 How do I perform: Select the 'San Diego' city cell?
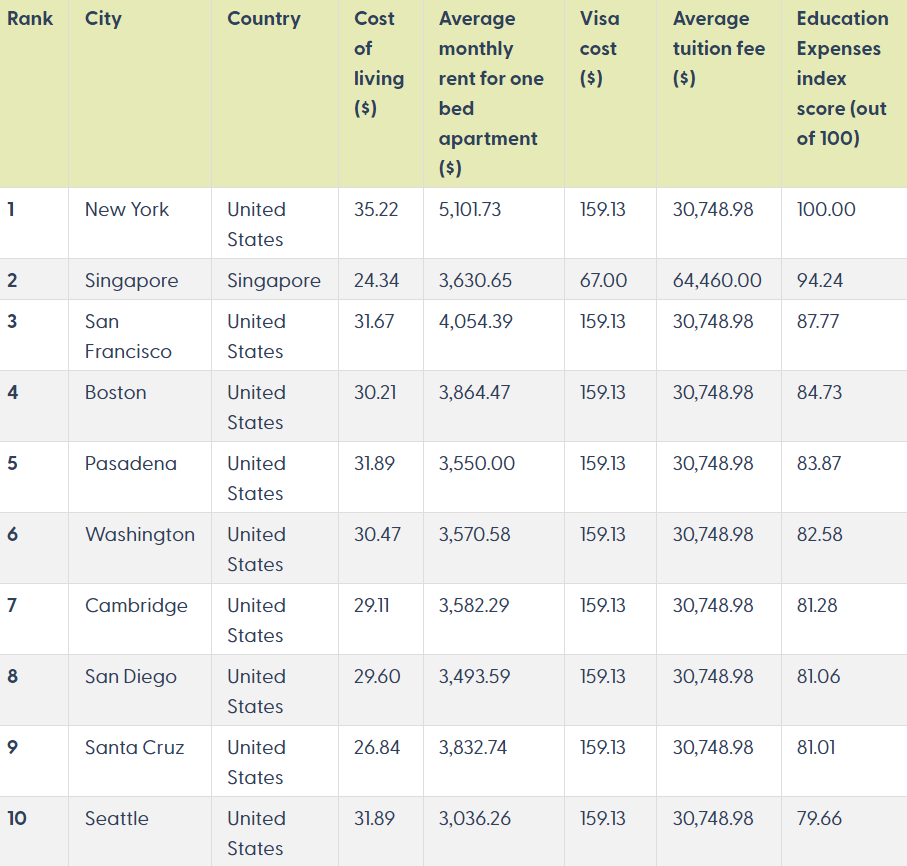pos(130,677)
